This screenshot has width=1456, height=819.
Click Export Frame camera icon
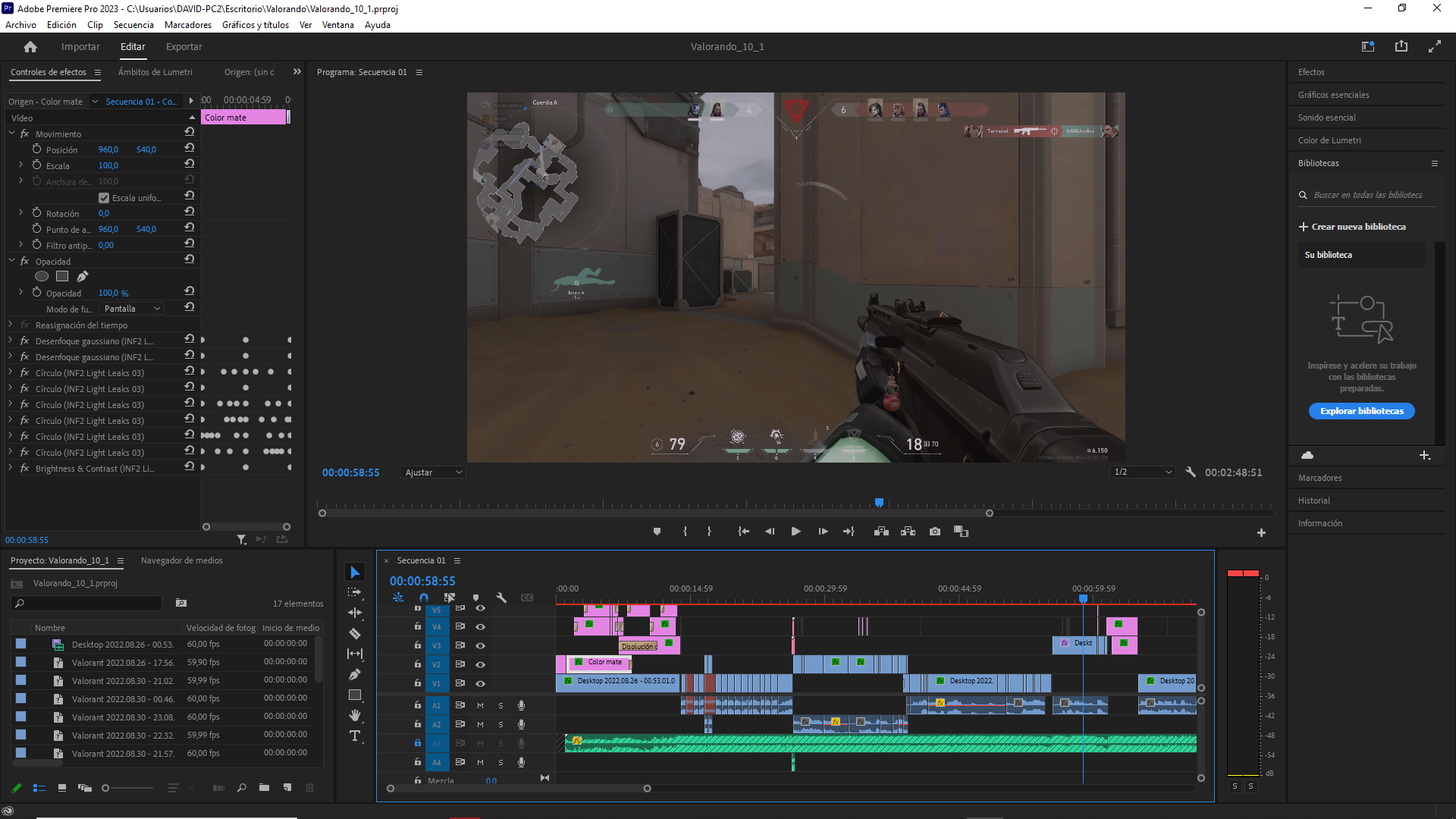(935, 532)
